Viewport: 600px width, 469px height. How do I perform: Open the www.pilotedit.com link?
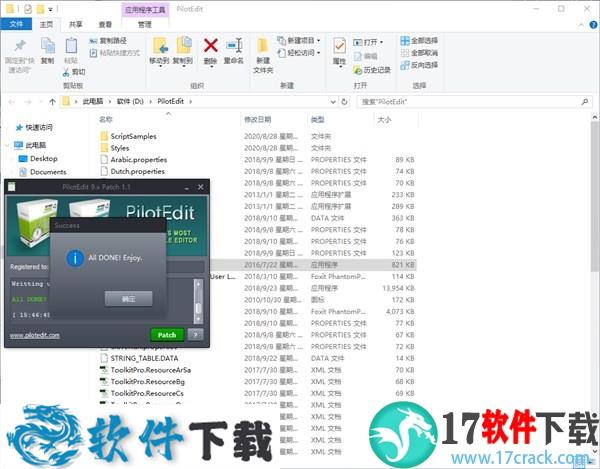[34, 335]
